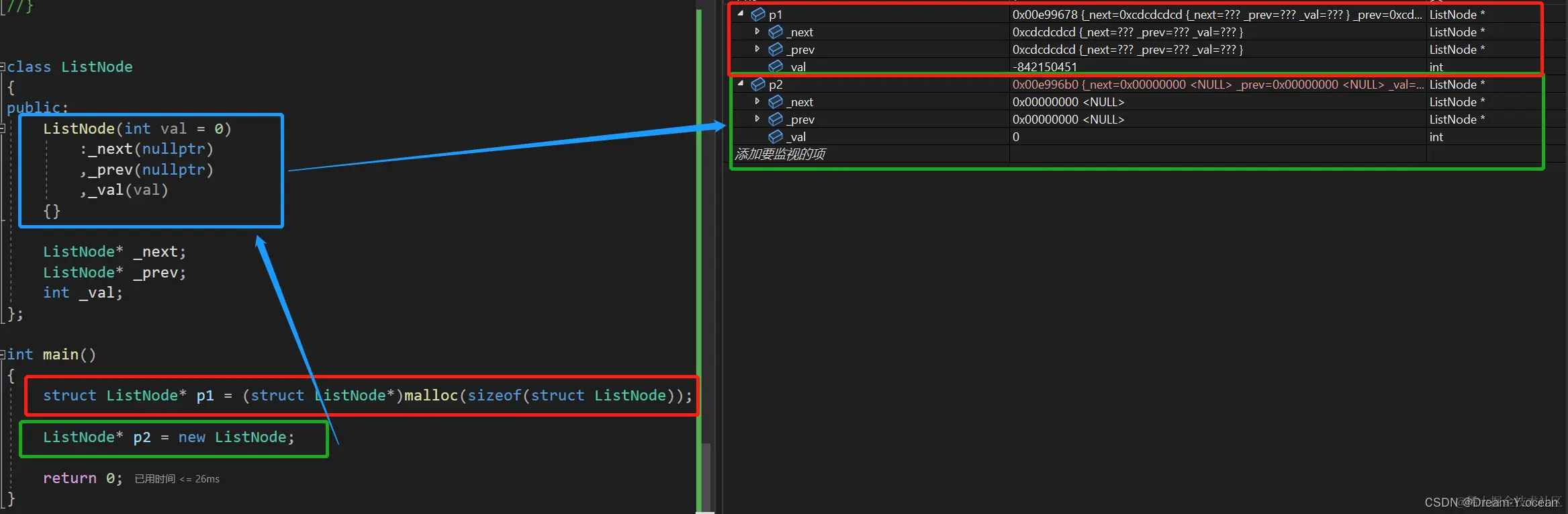Select p1 _val value -842150451
Screen dimensions: 1568x514
click(1045, 67)
